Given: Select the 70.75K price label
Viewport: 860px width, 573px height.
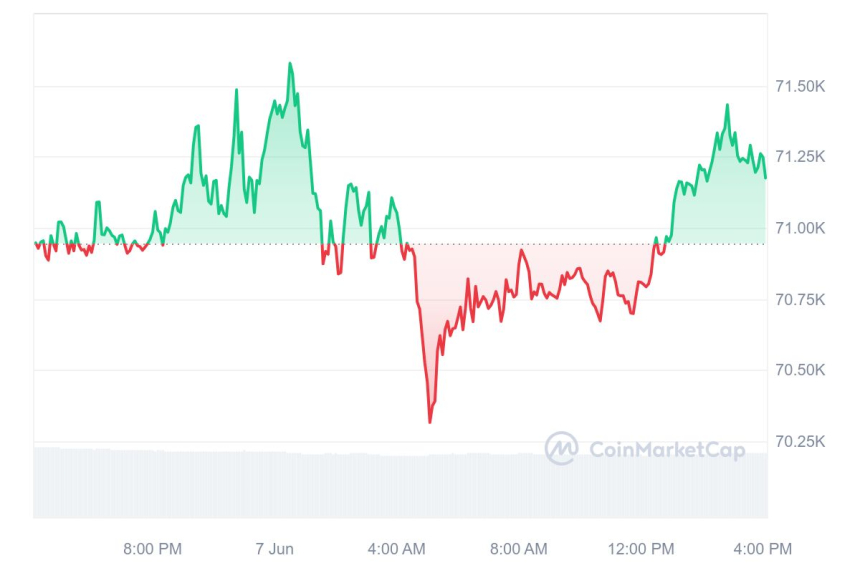Looking at the screenshot, I should coord(801,299).
